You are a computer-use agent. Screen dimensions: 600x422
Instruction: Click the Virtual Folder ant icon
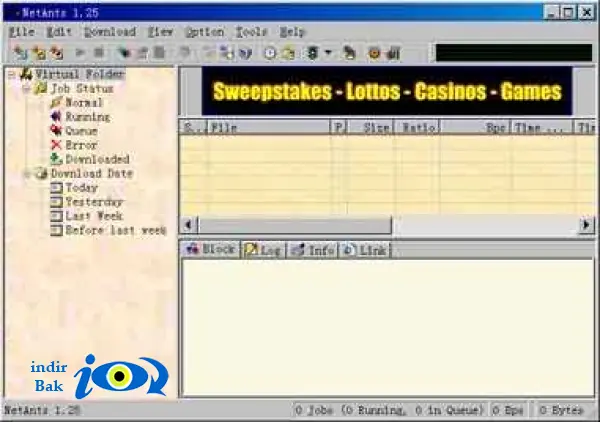tap(26, 74)
